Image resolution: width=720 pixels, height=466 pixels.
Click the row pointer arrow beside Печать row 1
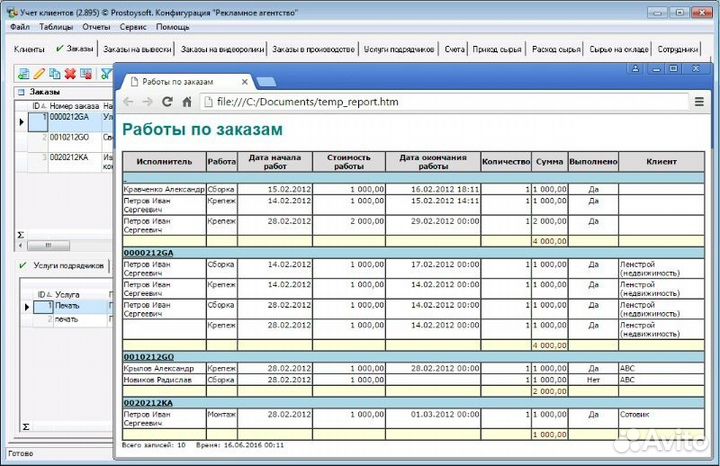point(27,306)
